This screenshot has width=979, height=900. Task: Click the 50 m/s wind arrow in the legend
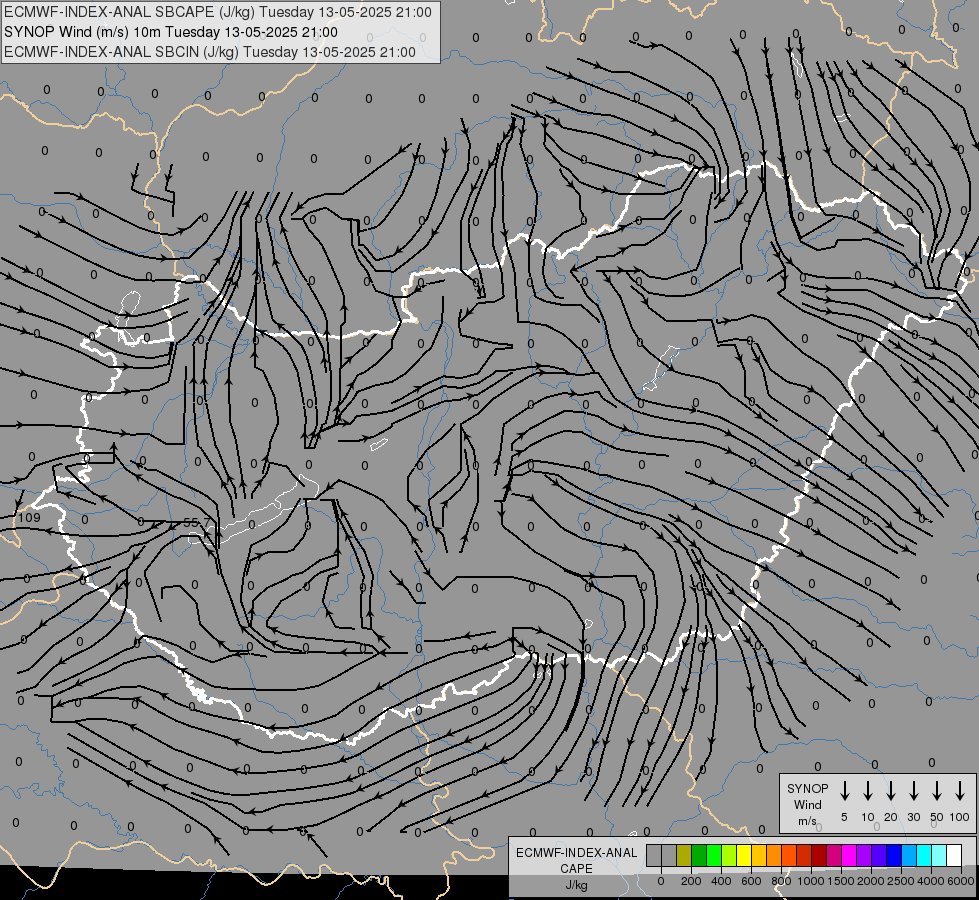click(x=937, y=791)
